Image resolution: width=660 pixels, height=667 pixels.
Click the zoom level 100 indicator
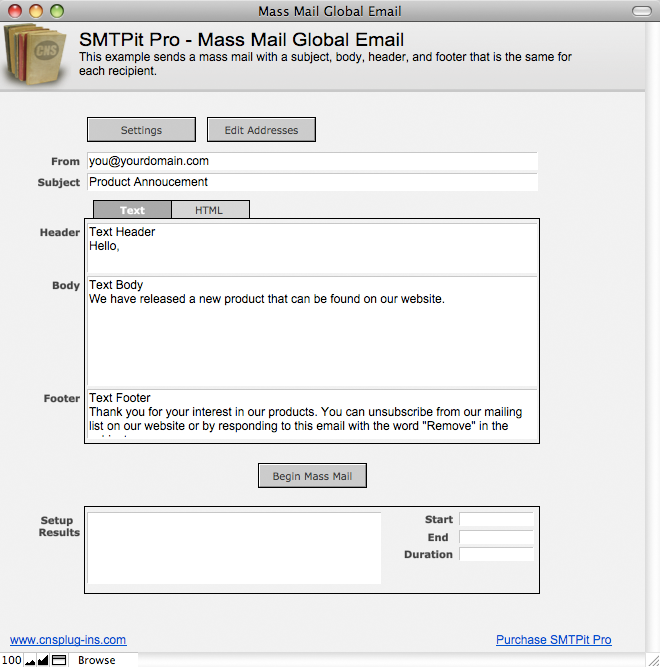coord(11,660)
